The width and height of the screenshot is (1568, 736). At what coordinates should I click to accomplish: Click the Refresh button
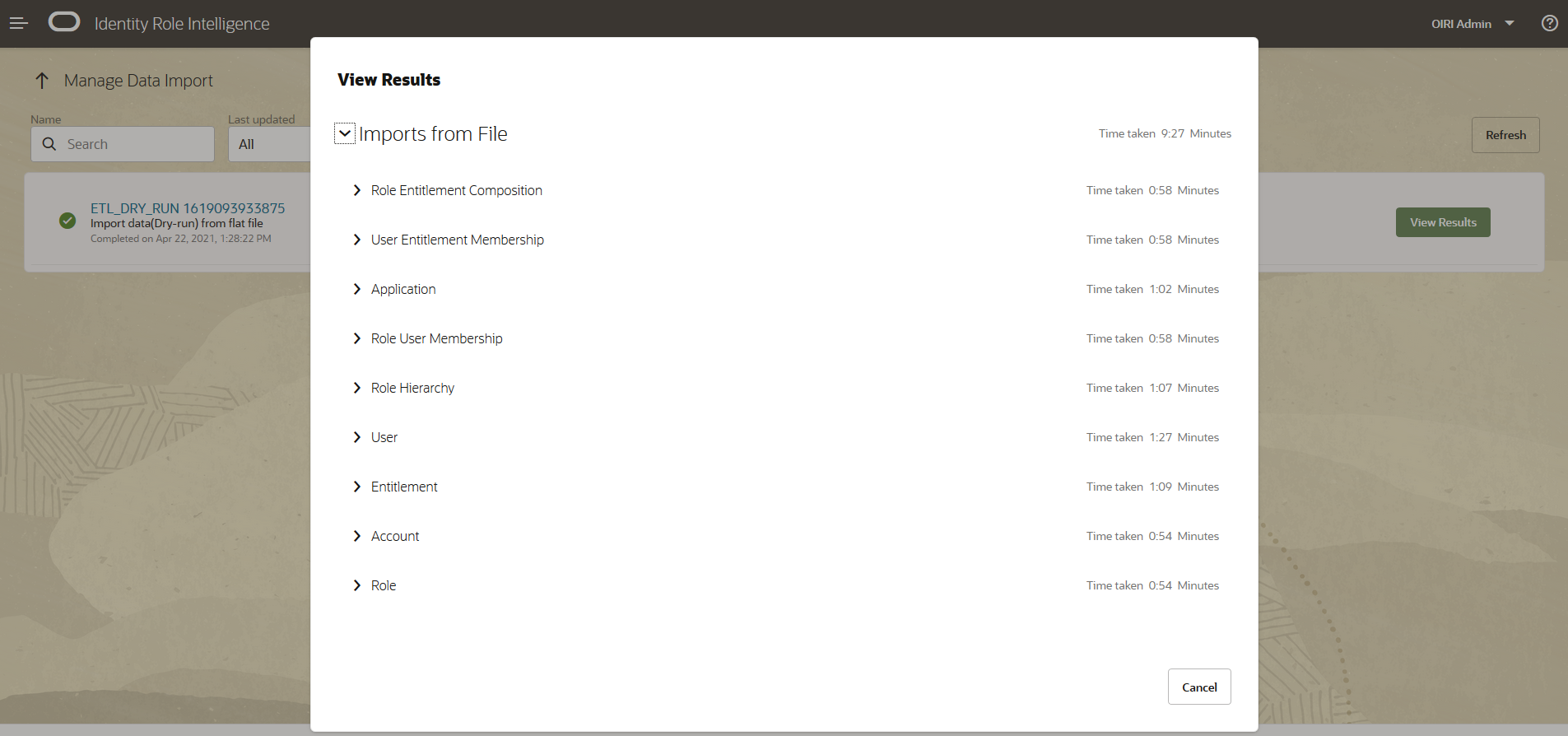[x=1505, y=135]
